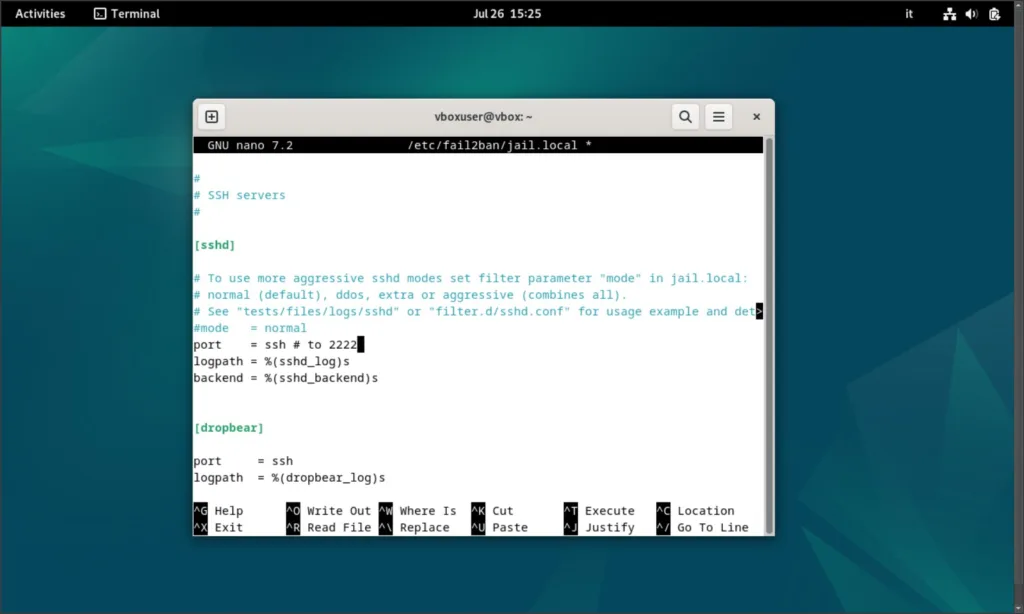Click the 'port = ssh' line under dropbear

tap(243, 461)
